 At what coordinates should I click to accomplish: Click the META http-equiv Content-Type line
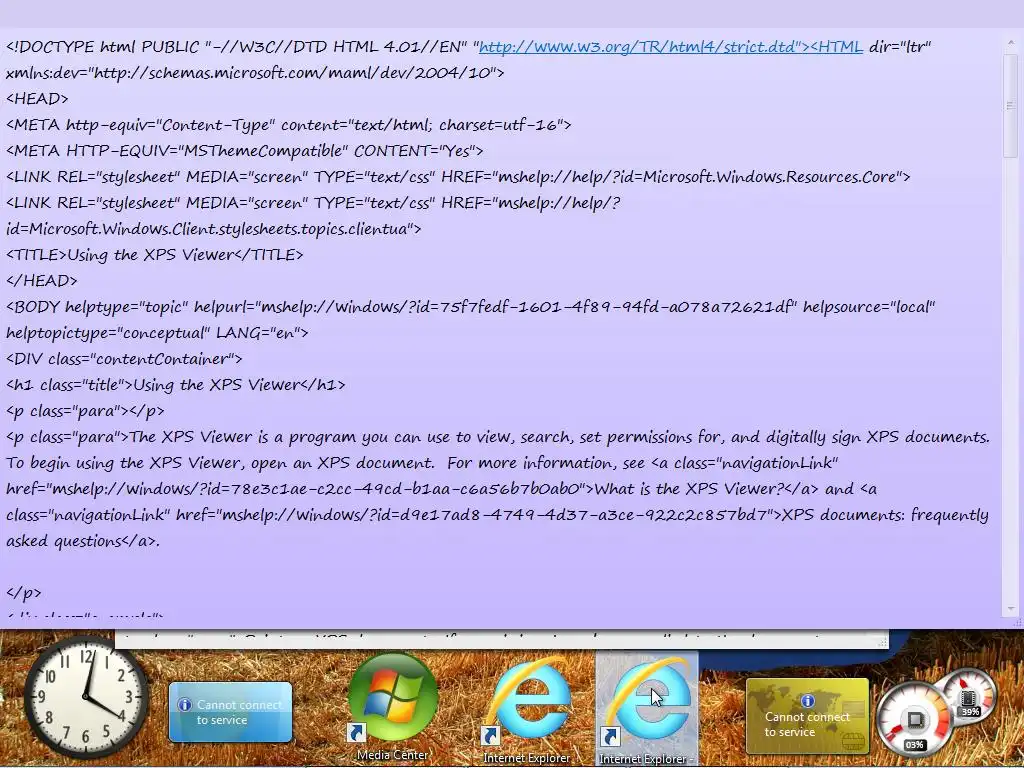[x=289, y=125]
